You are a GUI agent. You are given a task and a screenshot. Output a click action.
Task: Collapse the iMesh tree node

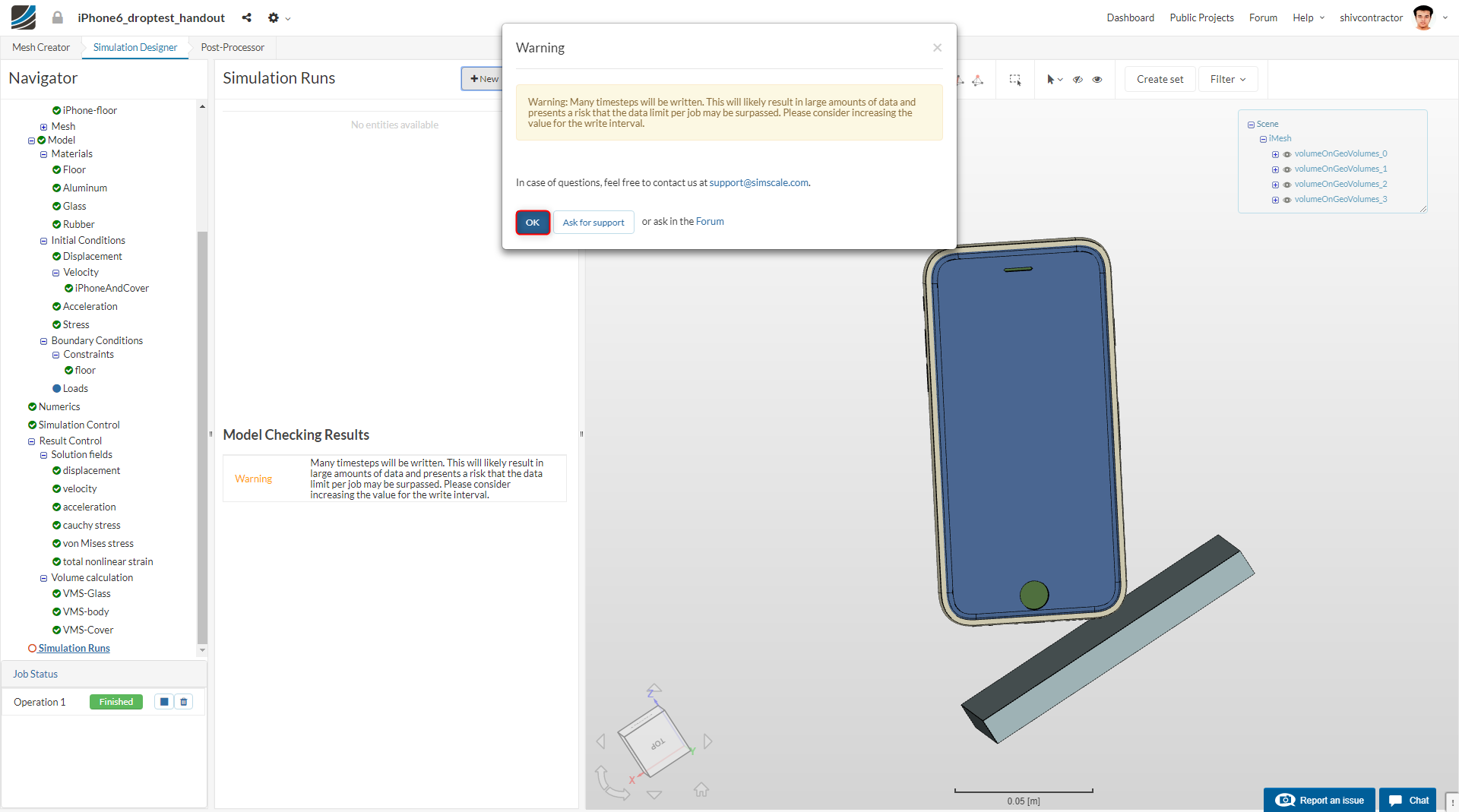point(1263,139)
